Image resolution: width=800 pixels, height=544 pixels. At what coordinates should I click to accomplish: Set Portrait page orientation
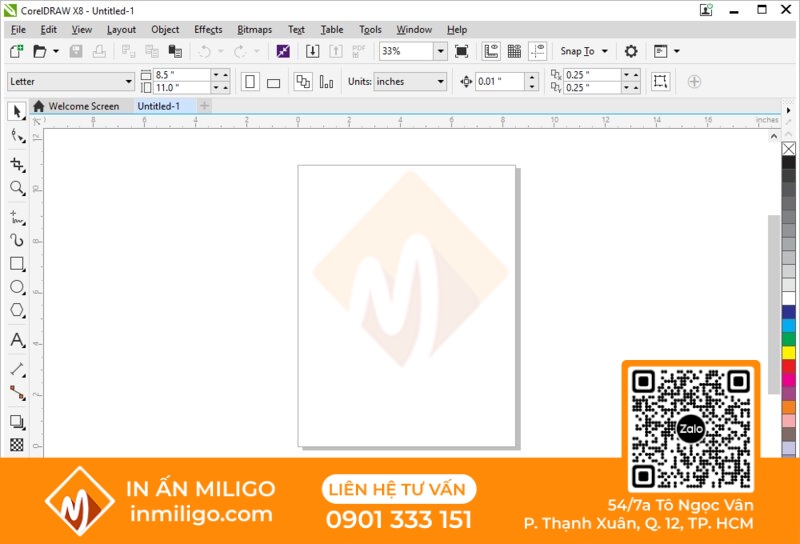pyautogui.click(x=250, y=82)
